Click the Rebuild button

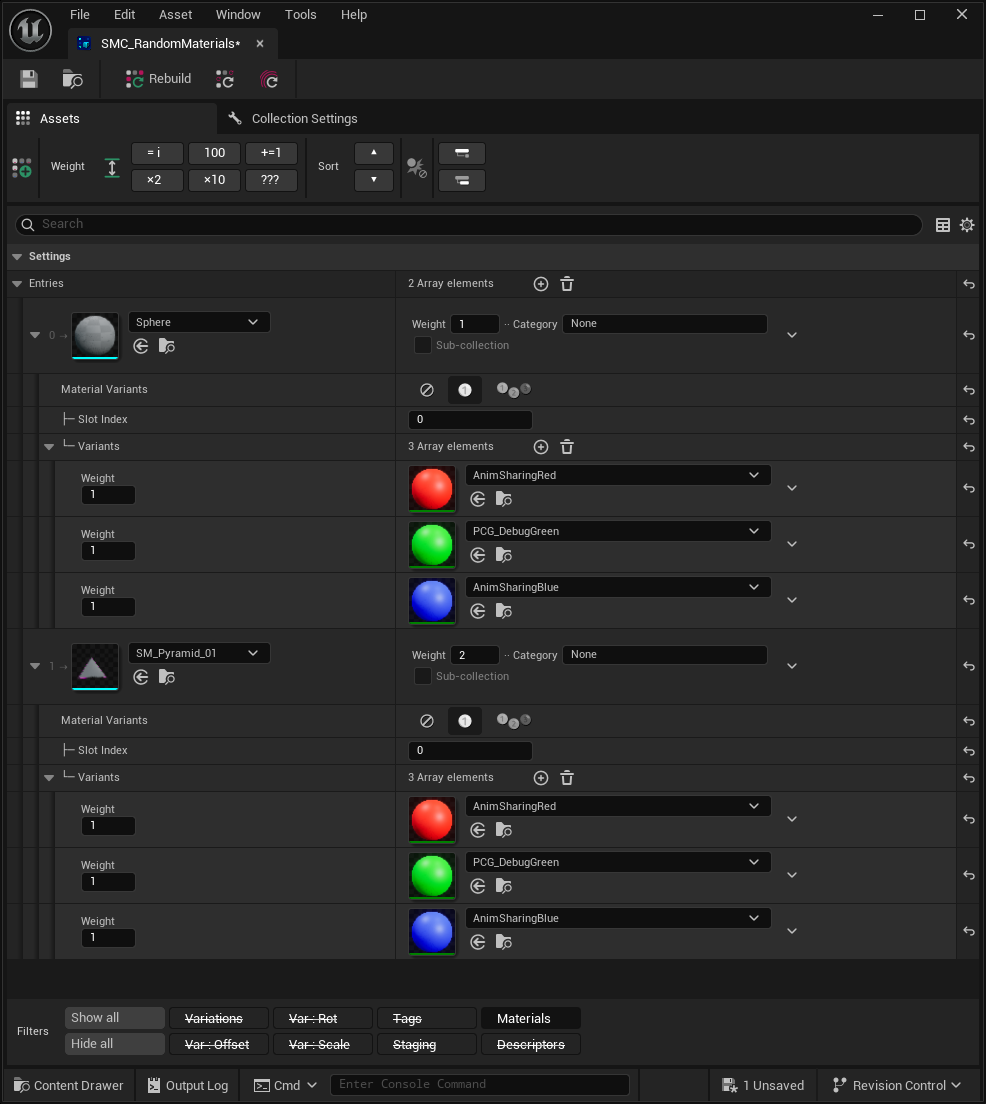click(x=158, y=79)
